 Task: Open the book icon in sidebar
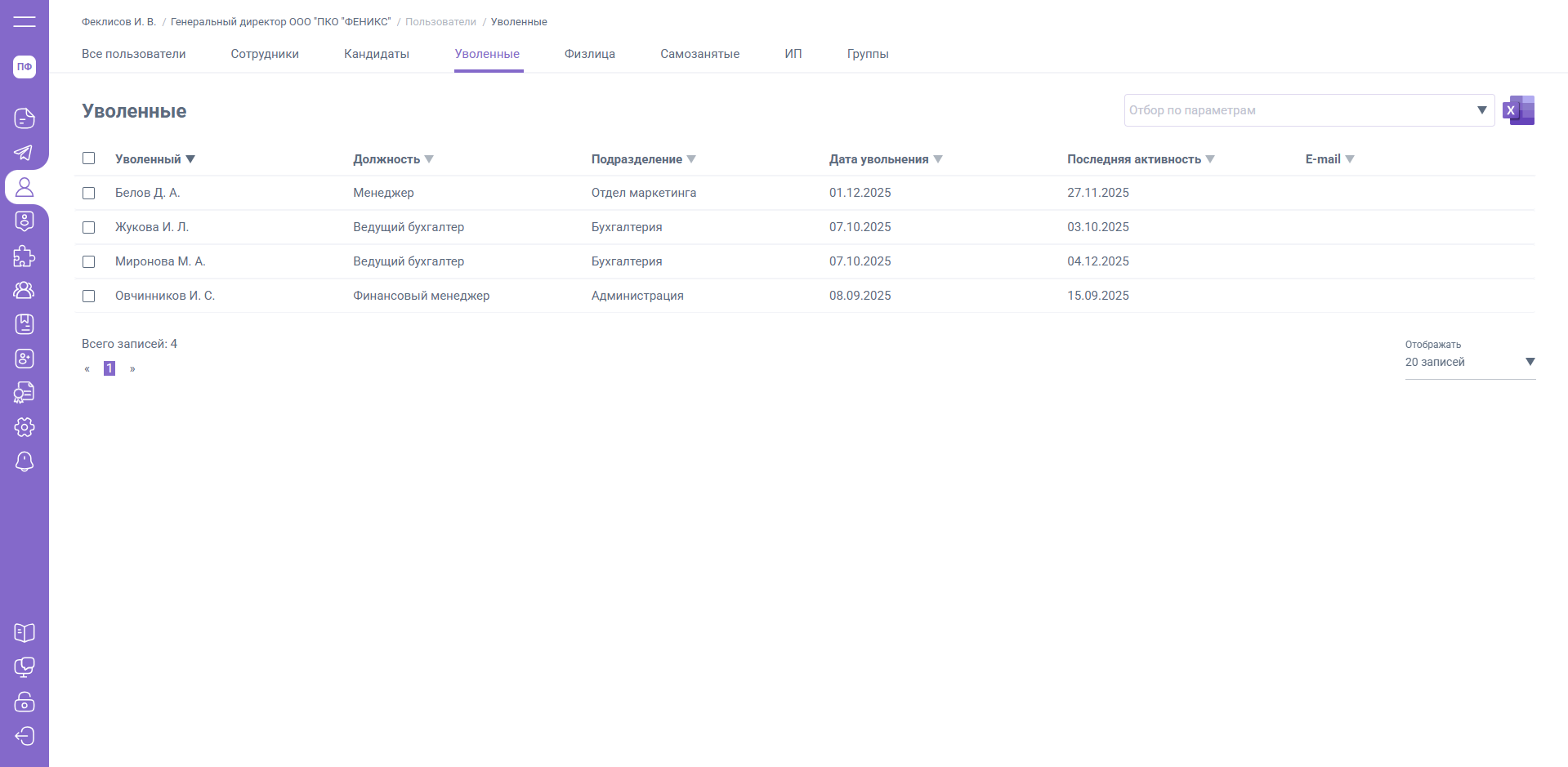coord(25,633)
